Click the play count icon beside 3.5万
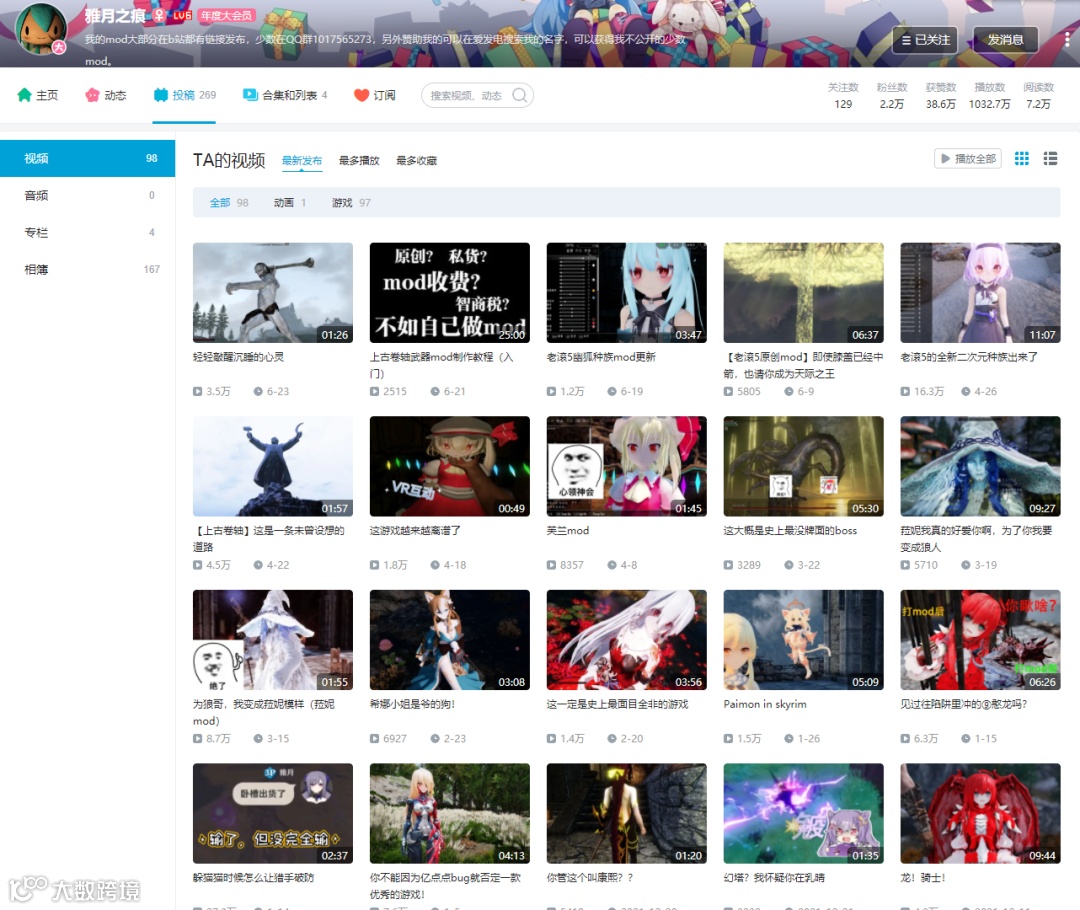This screenshot has height=910, width=1080. 198,391
